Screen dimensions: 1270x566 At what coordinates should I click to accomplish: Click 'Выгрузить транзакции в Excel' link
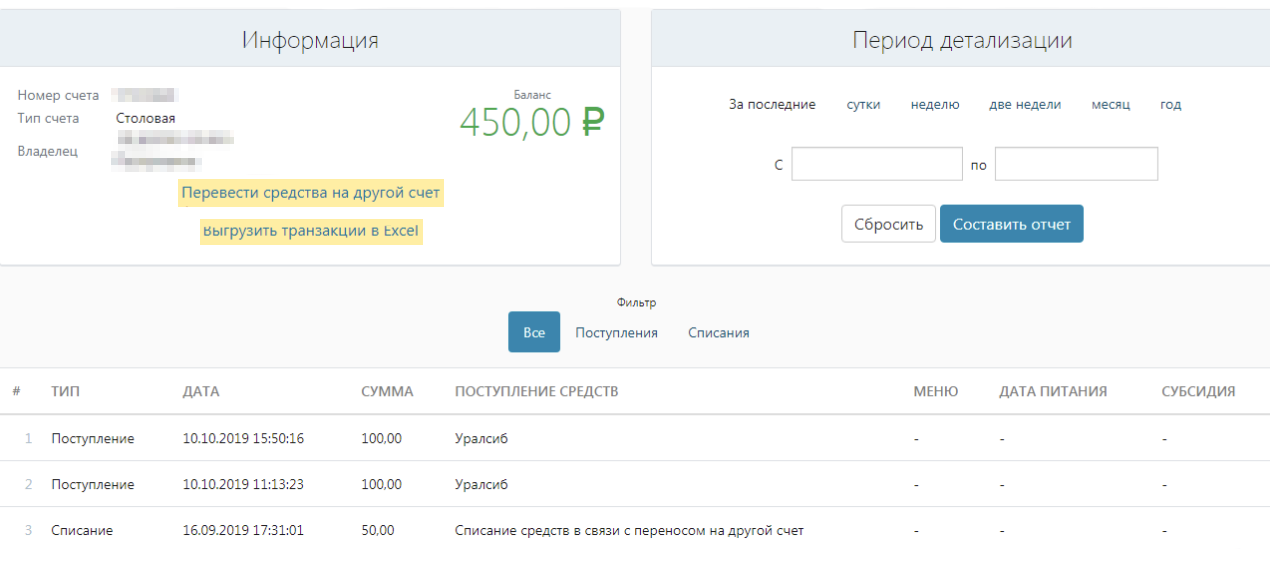click(310, 231)
